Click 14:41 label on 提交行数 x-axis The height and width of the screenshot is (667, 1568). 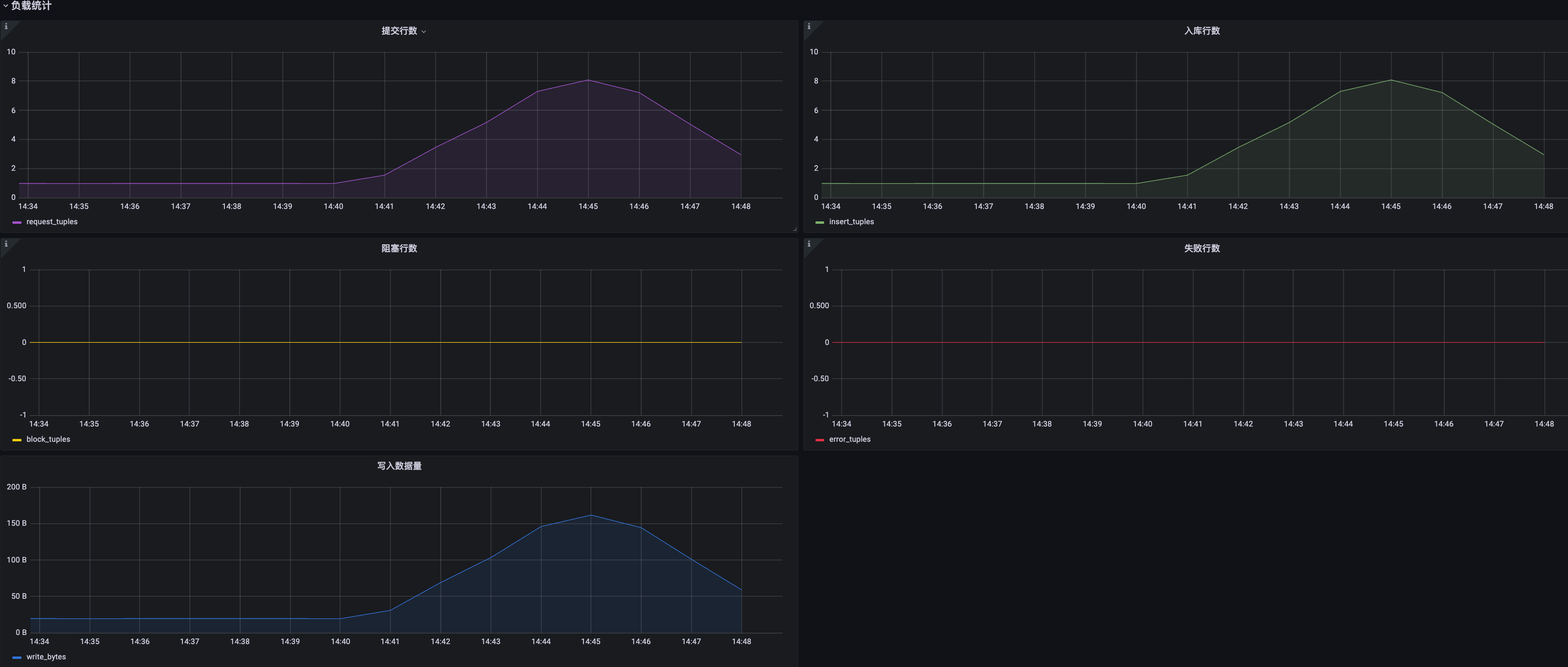tap(384, 207)
